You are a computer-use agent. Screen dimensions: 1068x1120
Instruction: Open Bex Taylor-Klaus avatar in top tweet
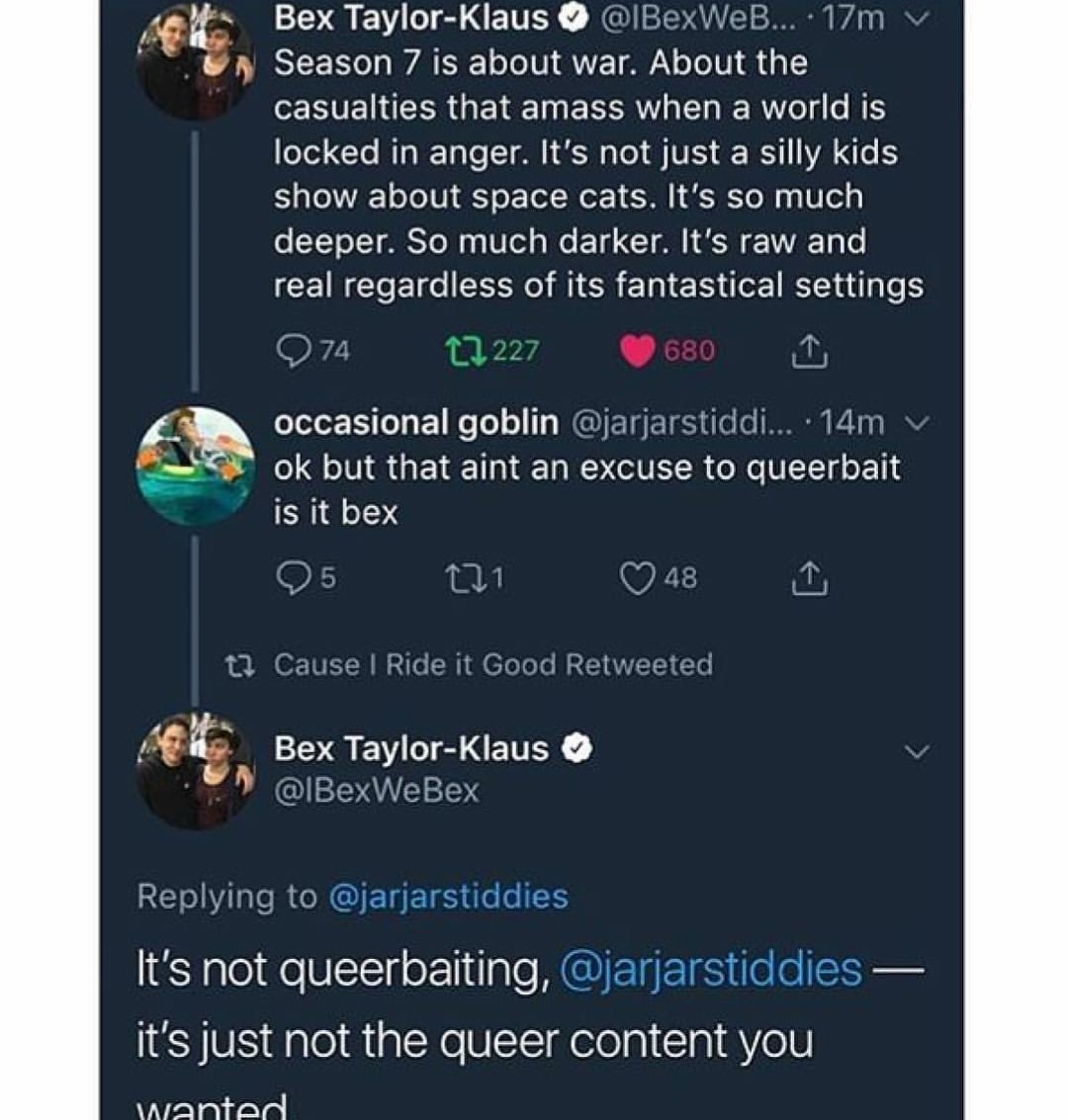[x=195, y=59]
